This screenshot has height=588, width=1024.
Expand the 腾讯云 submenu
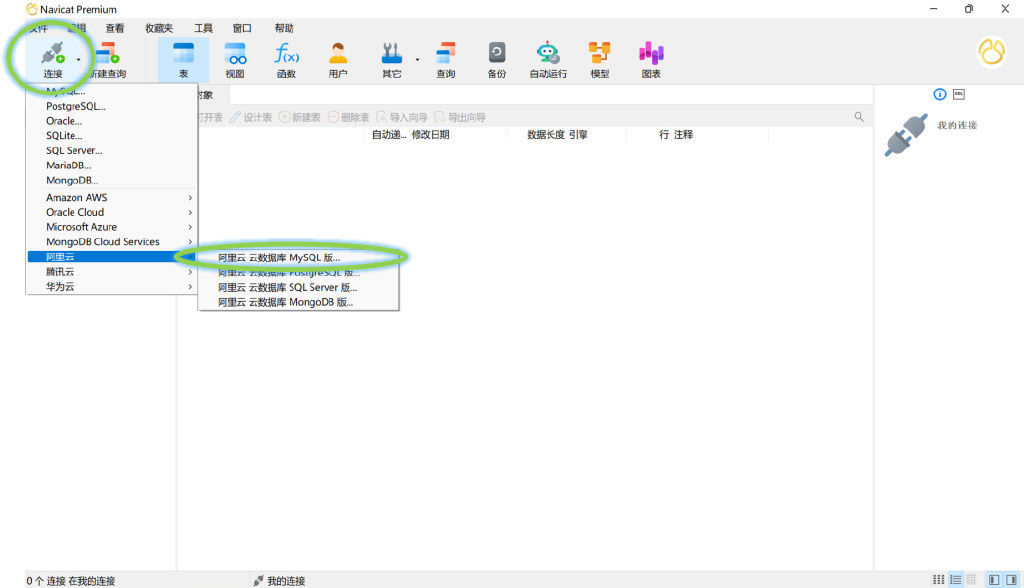pyautogui.click(x=112, y=272)
